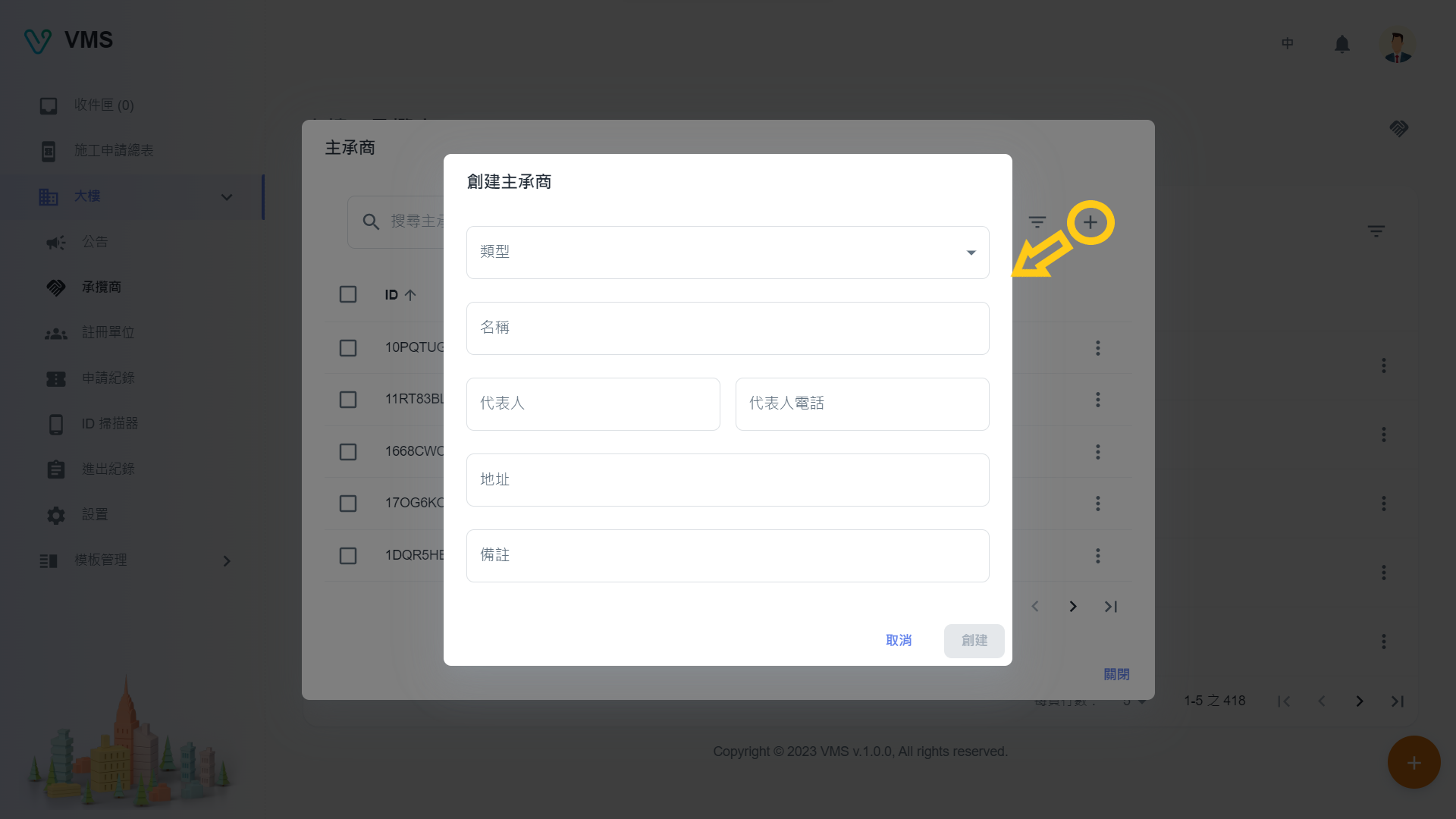The width and height of the screenshot is (1456, 819).
Task: Open the 類型 dropdown
Action: click(727, 253)
